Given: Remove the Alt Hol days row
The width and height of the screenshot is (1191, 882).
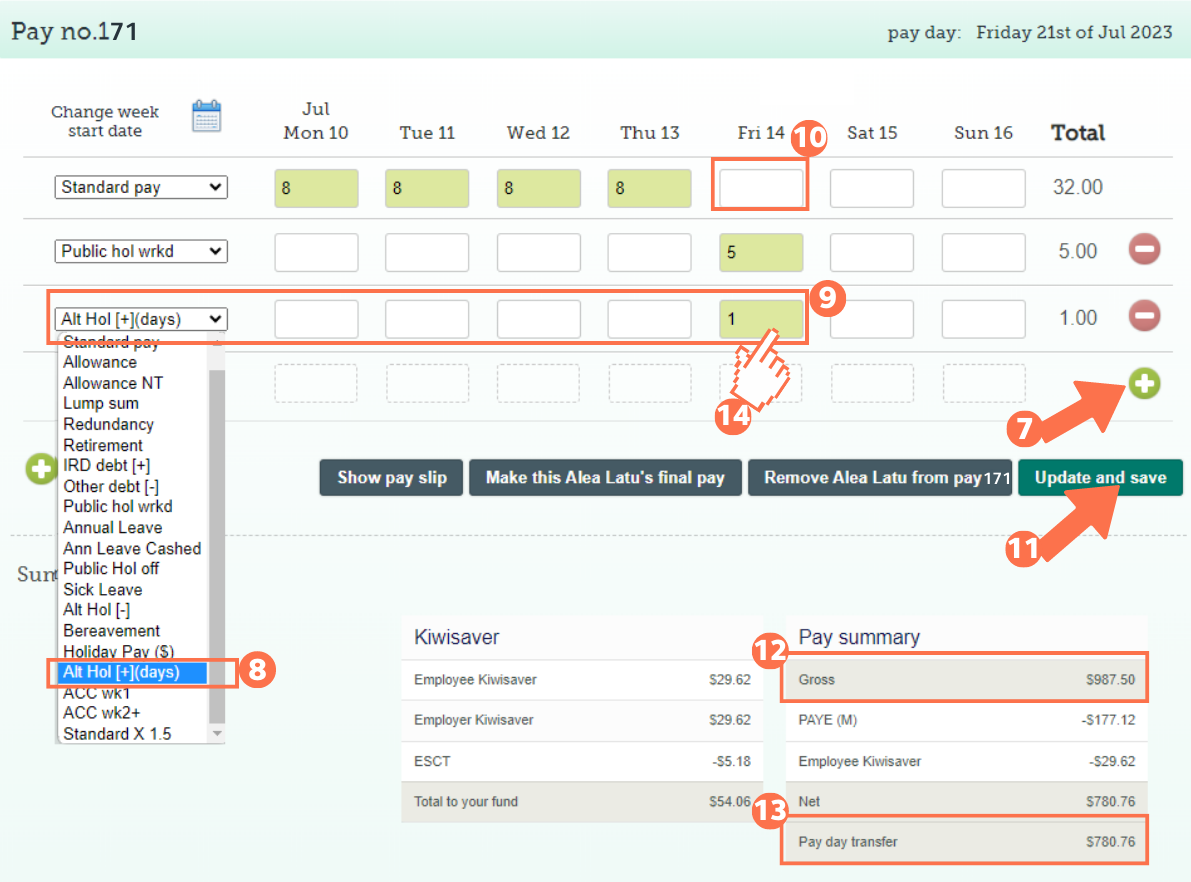Looking at the screenshot, I should pos(1144,317).
